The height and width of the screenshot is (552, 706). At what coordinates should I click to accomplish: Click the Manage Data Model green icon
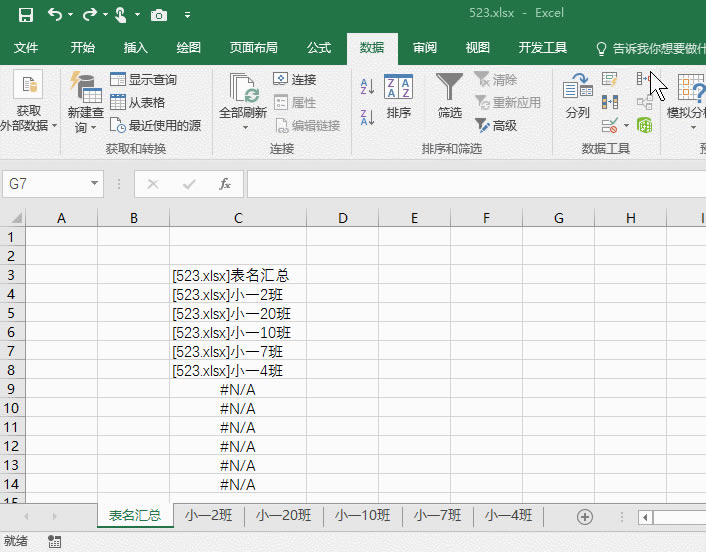pyautogui.click(x=644, y=125)
